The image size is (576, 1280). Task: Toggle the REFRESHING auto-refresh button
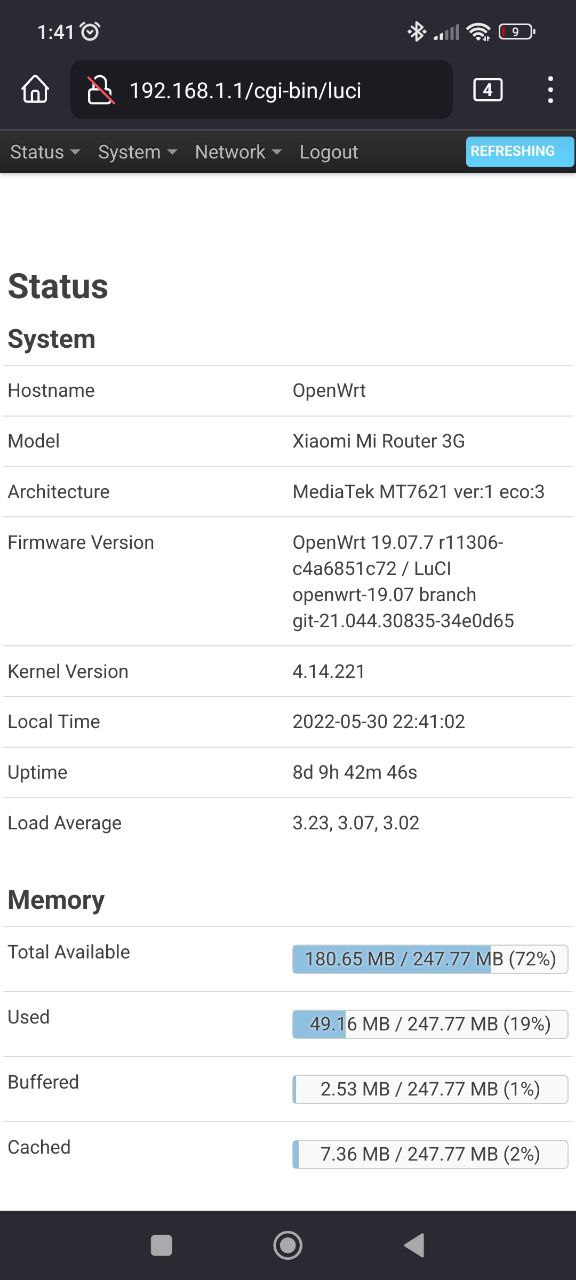coord(520,151)
